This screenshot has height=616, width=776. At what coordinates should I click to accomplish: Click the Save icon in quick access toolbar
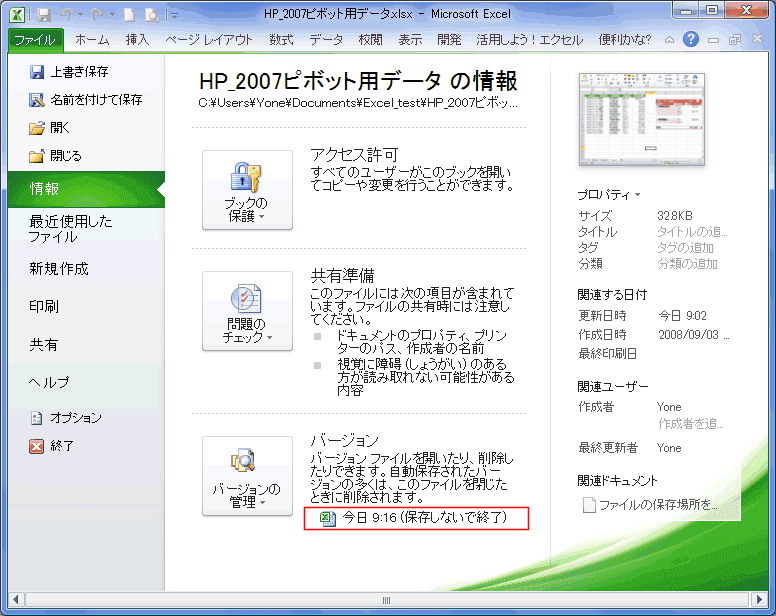(x=44, y=15)
